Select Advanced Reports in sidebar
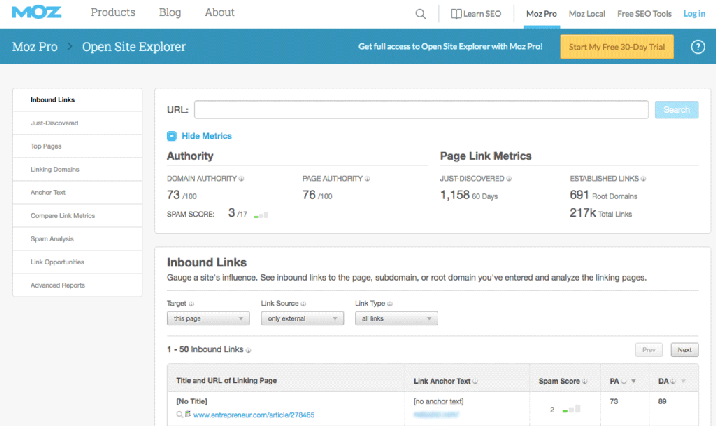 point(78,285)
